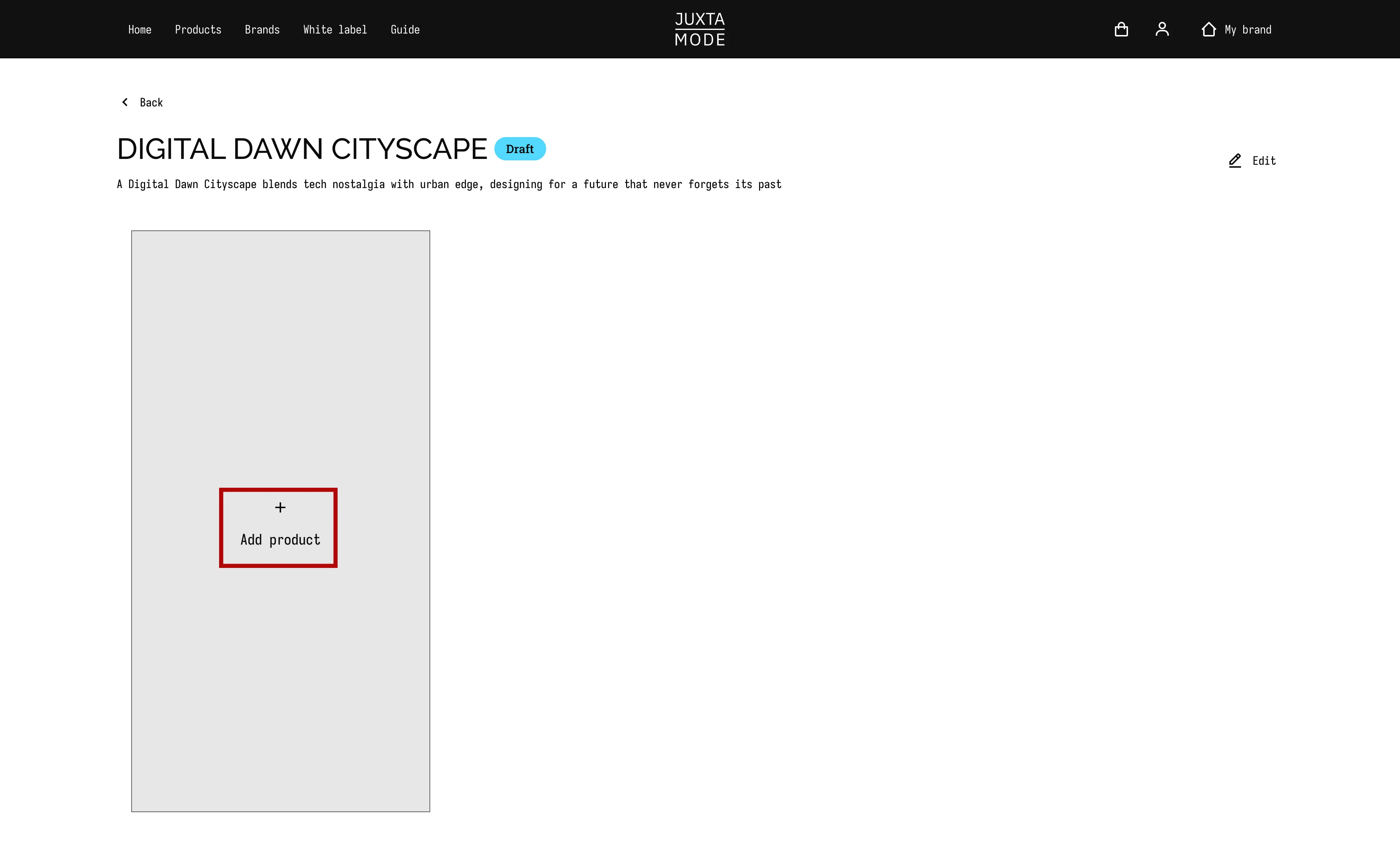Click the back chevron arrow icon

[x=125, y=102]
